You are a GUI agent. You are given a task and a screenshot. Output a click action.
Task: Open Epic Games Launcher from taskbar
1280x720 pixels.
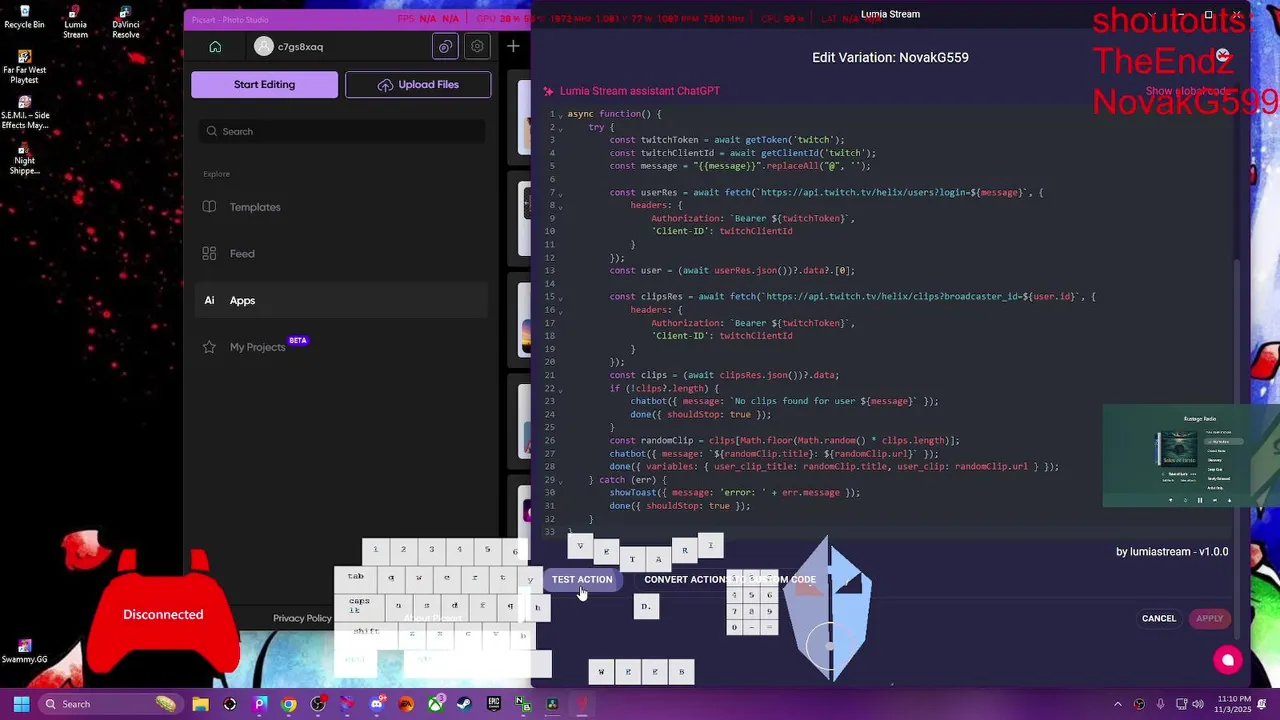point(493,704)
